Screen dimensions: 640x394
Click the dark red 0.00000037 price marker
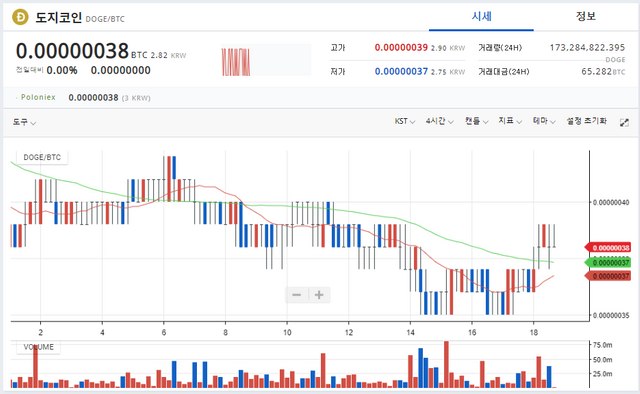click(x=607, y=276)
